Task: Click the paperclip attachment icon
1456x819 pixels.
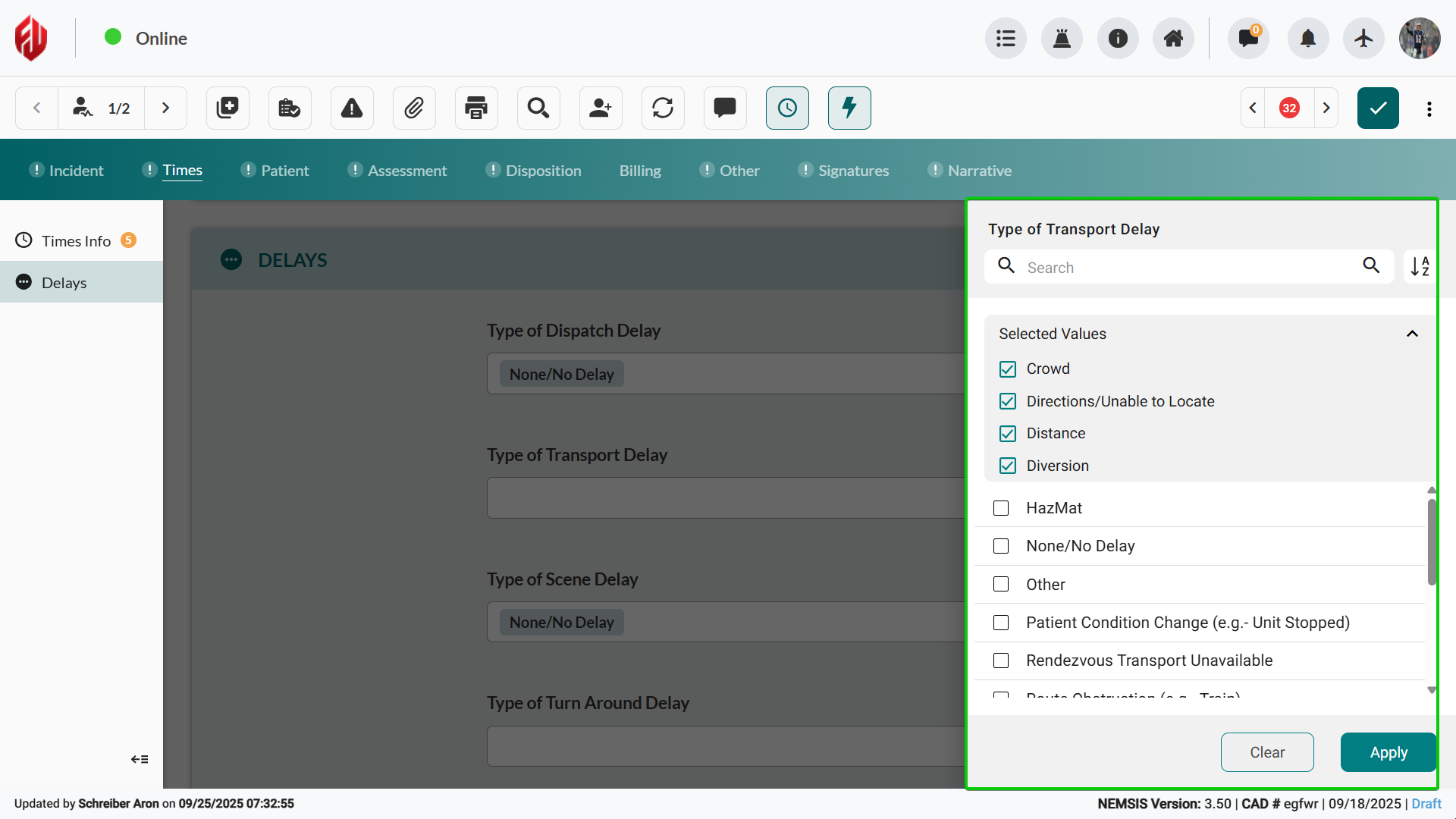Action: pyautogui.click(x=414, y=108)
